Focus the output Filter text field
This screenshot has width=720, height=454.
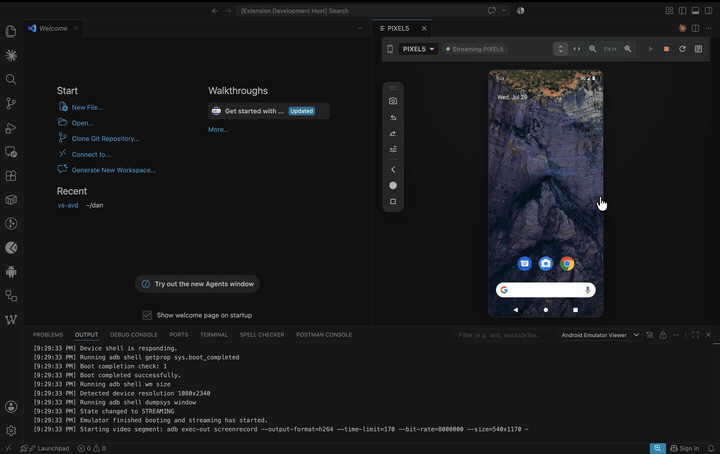point(504,335)
